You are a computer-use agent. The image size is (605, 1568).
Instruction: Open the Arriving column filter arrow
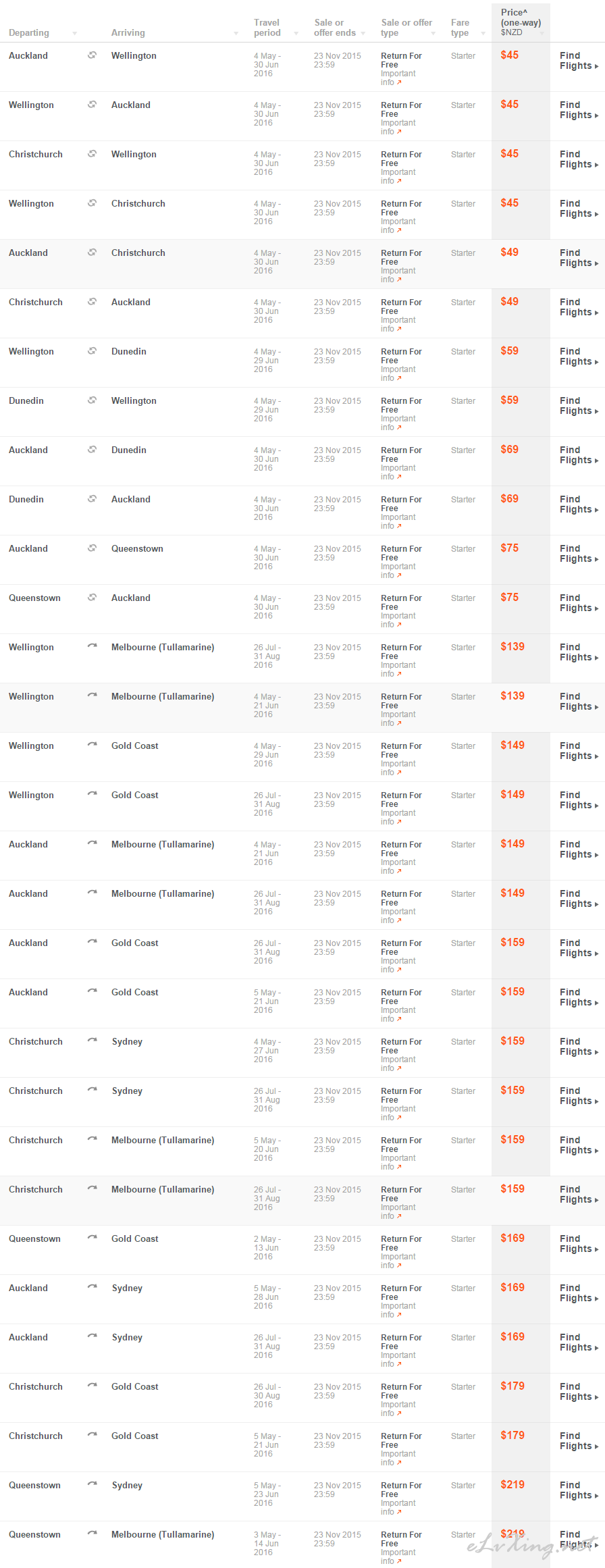pyautogui.click(x=236, y=34)
